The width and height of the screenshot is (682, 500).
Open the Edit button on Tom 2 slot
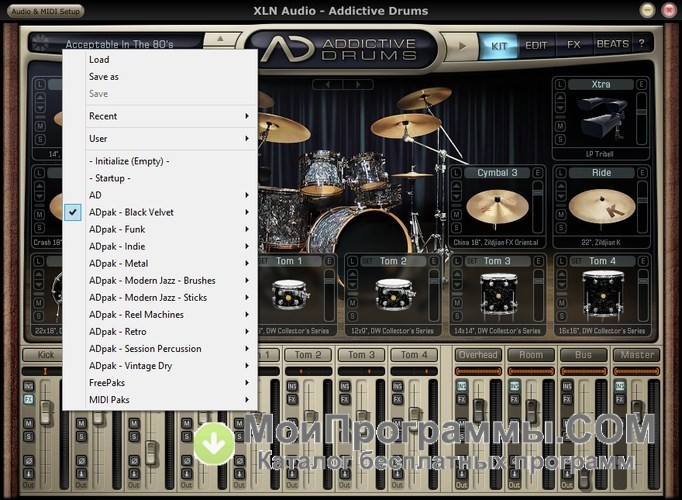pyautogui.click(x=434, y=261)
